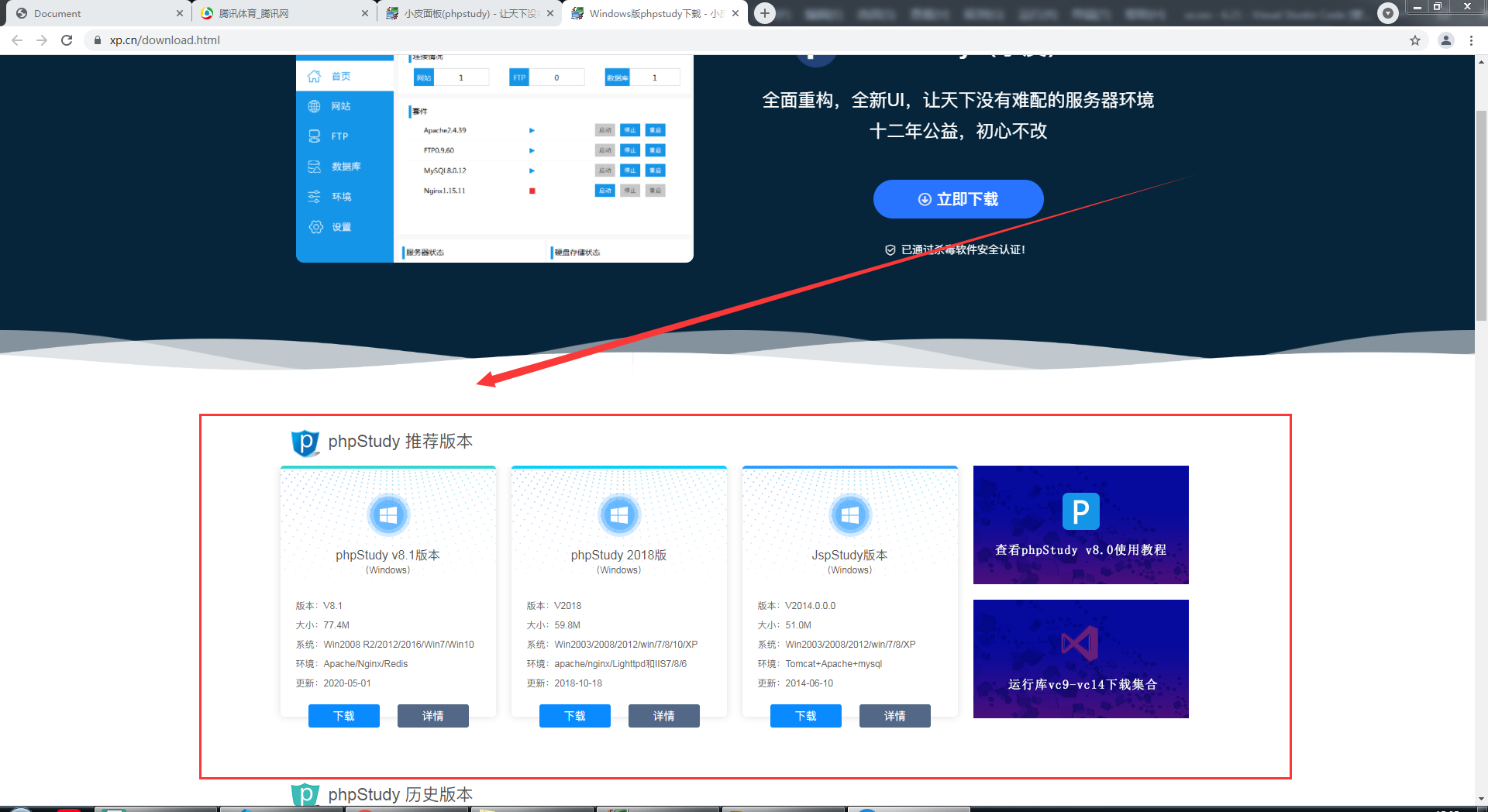Screen dimensions: 1488x812
Task: Click the 数据库 icon in panel preview
Action: [314, 167]
